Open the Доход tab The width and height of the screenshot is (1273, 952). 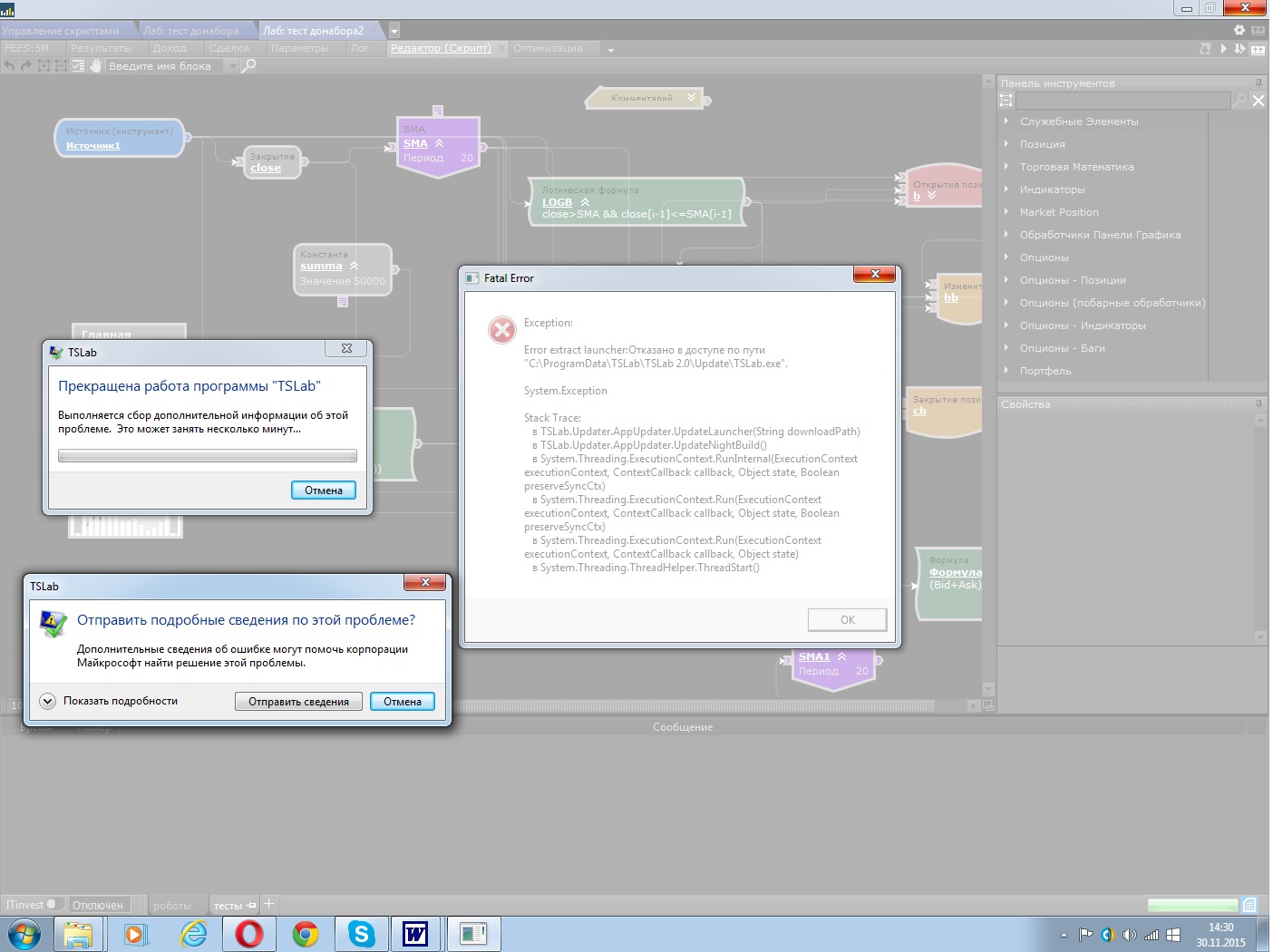(x=170, y=48)
